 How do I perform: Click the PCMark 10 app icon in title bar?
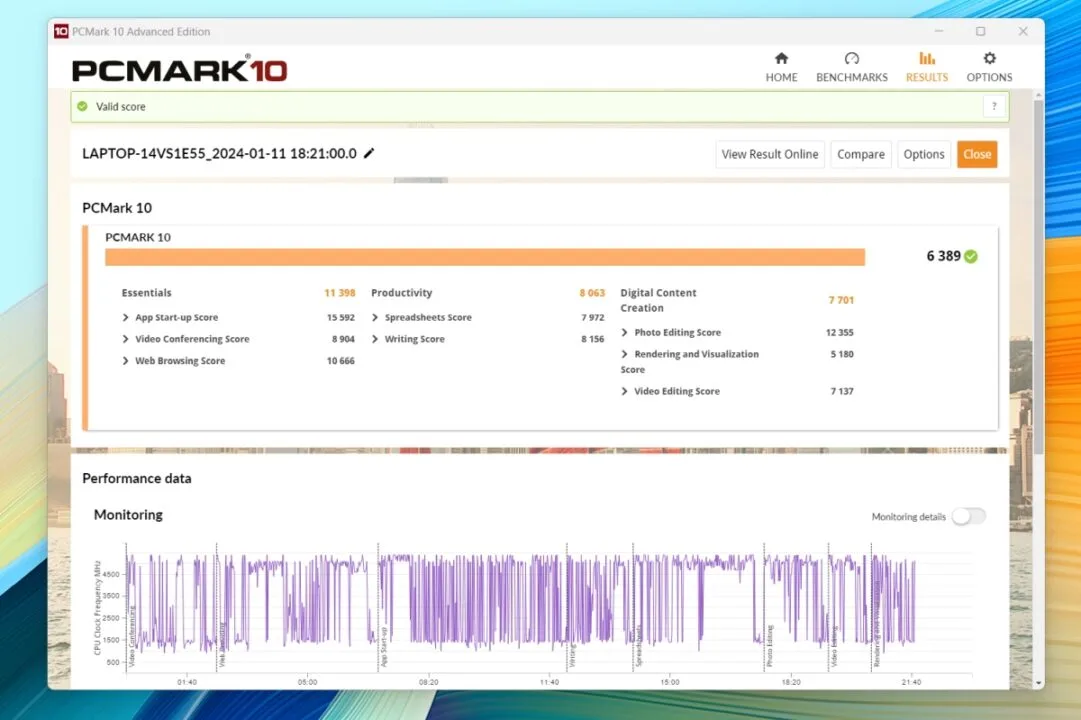pos(61,31)
